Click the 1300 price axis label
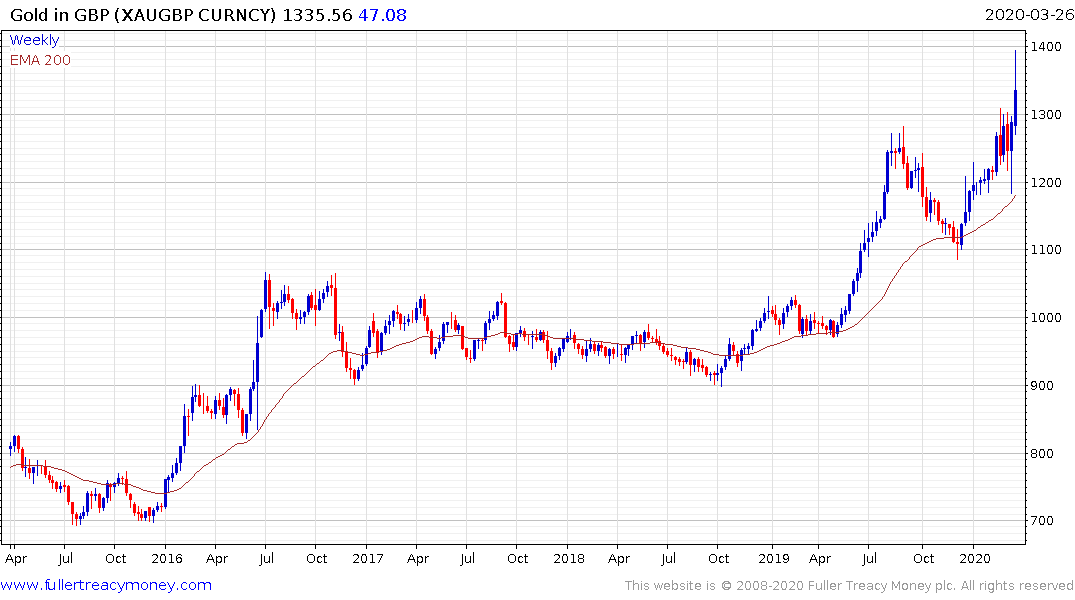The image size is (1075, 600). 1046,115
